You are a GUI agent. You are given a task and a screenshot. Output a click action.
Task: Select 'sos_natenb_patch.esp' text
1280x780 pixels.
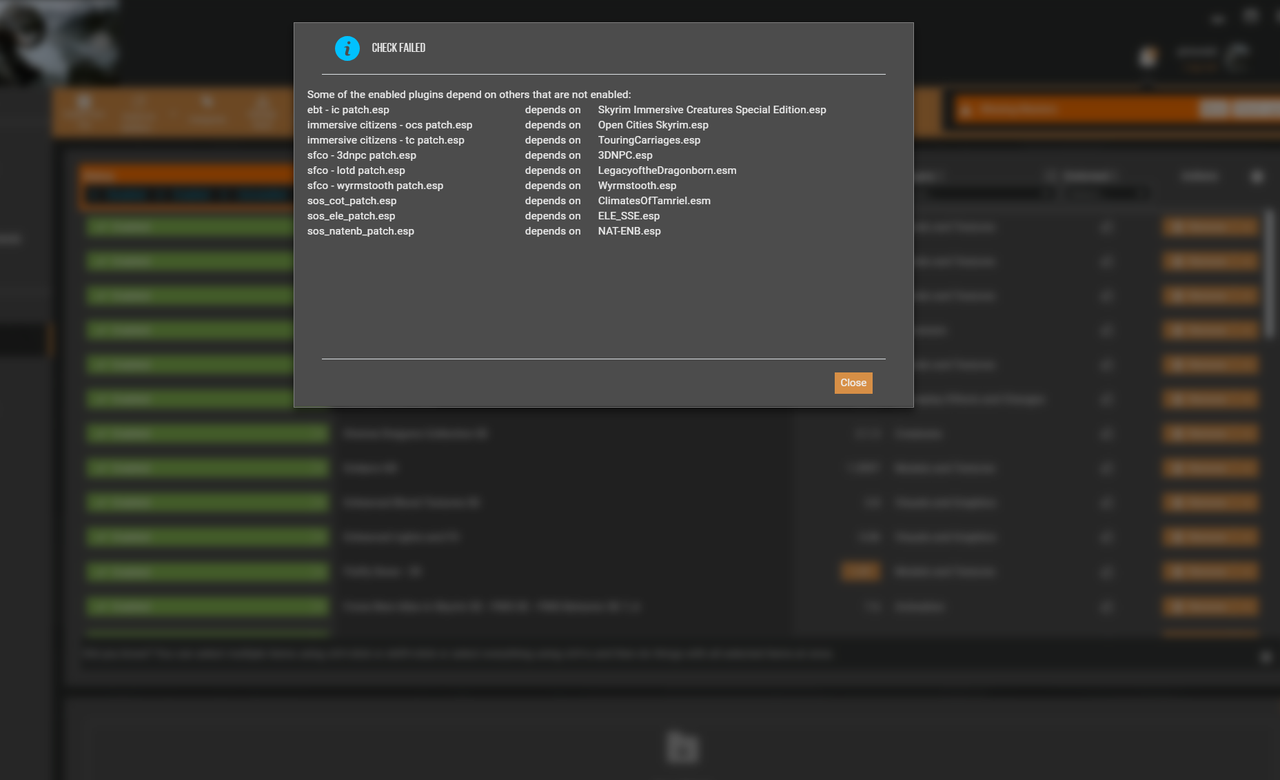coord(361,230)
